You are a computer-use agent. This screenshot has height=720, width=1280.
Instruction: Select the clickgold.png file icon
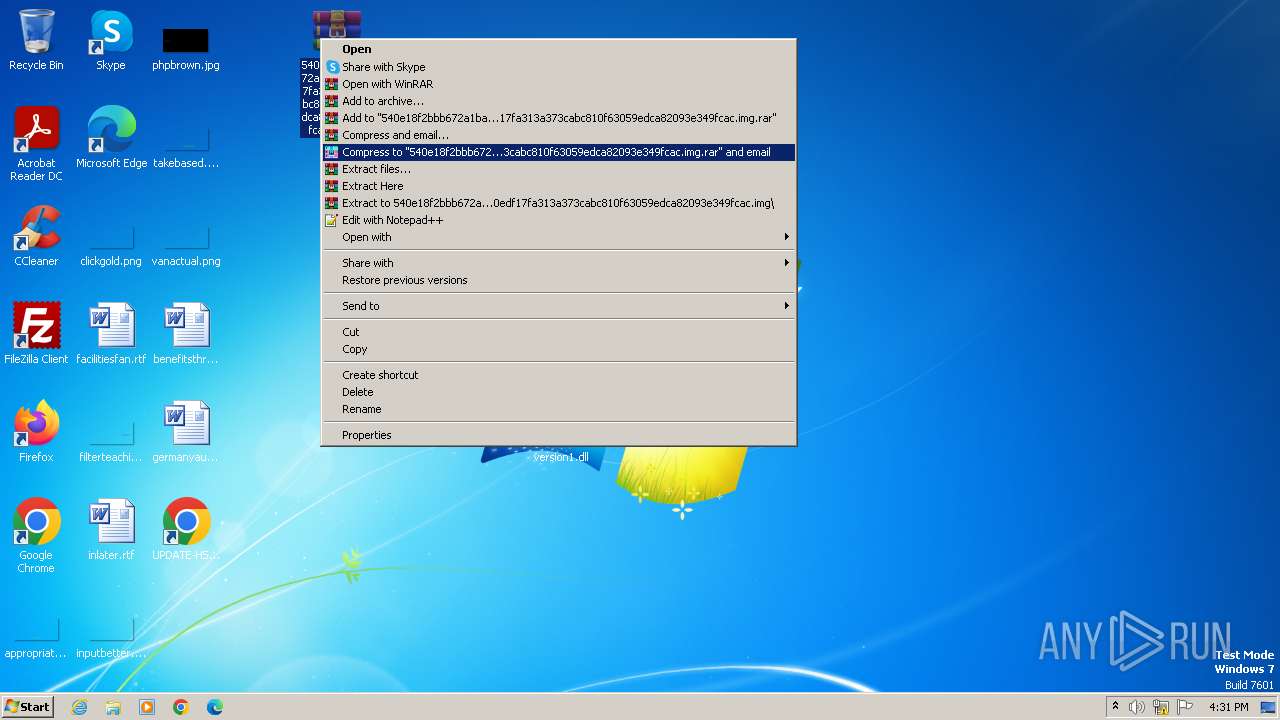[111, 245]
